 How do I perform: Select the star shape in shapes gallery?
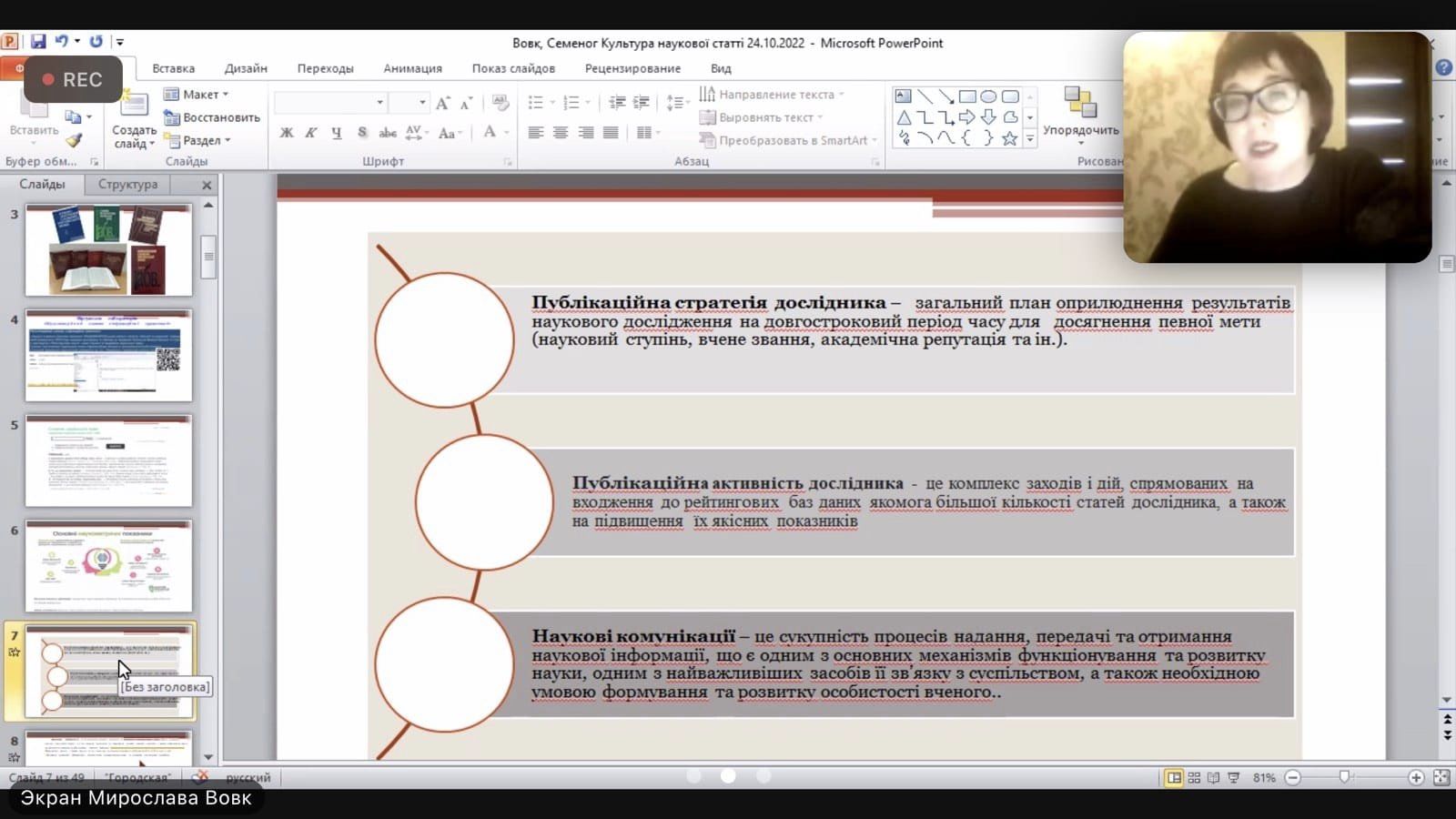point(1009,138)
